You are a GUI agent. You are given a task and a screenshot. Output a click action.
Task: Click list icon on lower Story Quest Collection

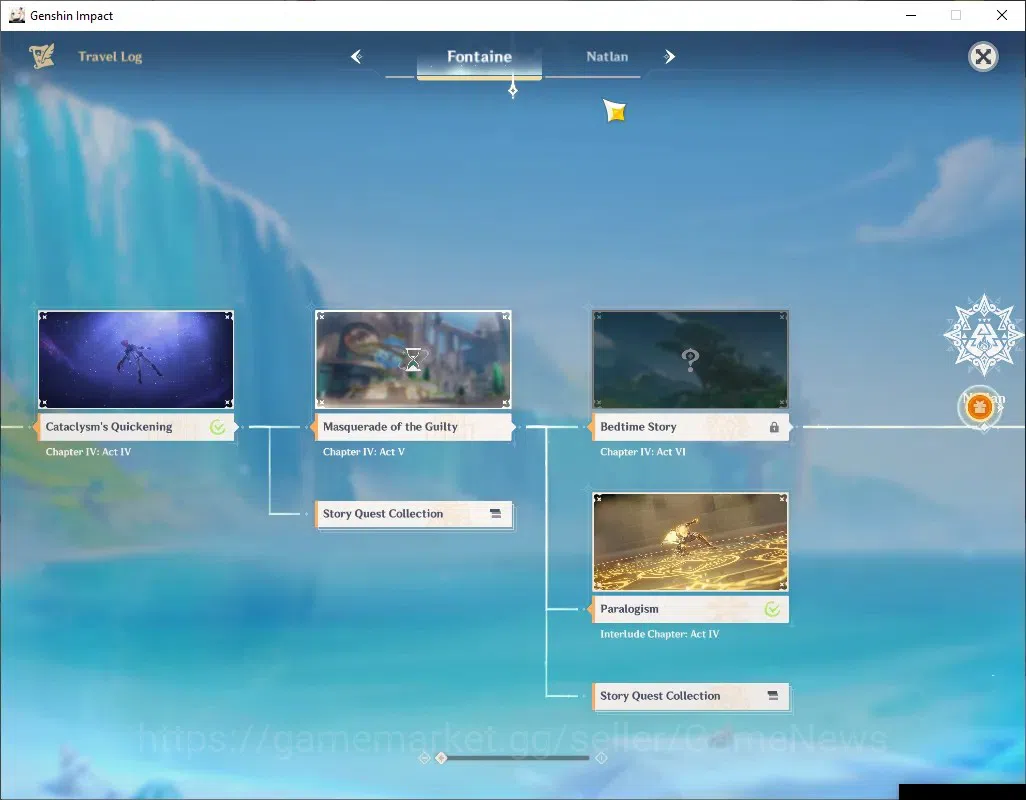click(x=773, y=695)
